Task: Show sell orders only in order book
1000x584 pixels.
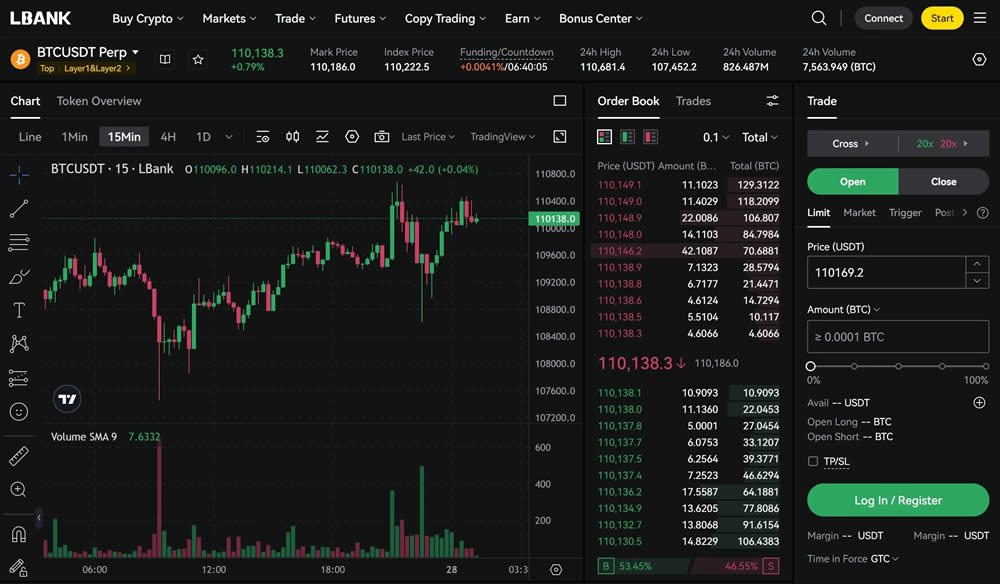Action: pyautogui.click(x=651, y=137)
